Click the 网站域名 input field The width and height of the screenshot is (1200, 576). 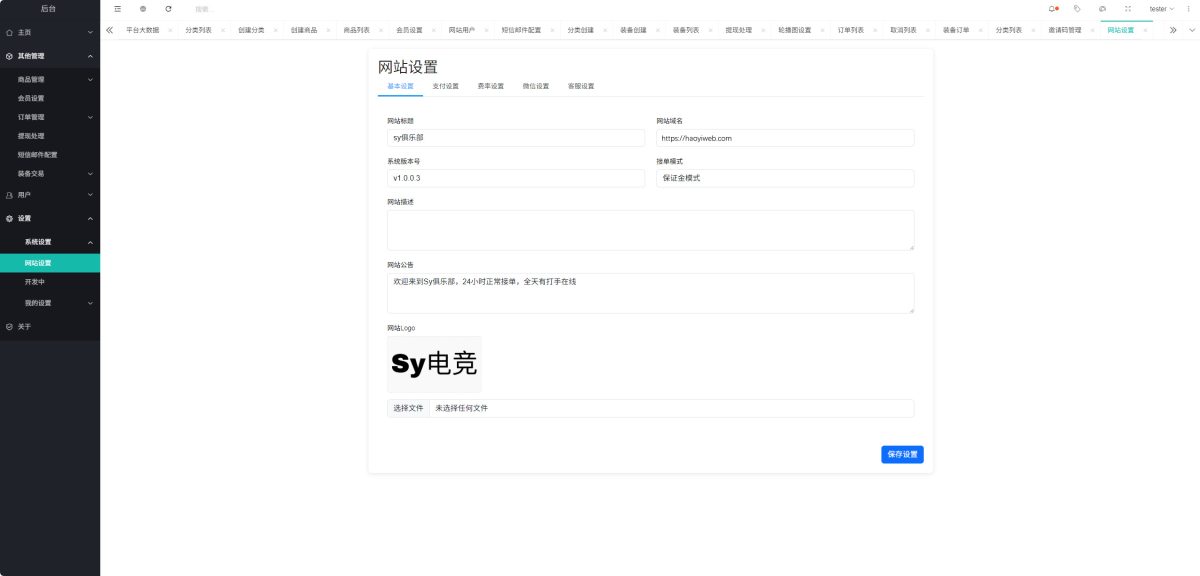(785, 138)
